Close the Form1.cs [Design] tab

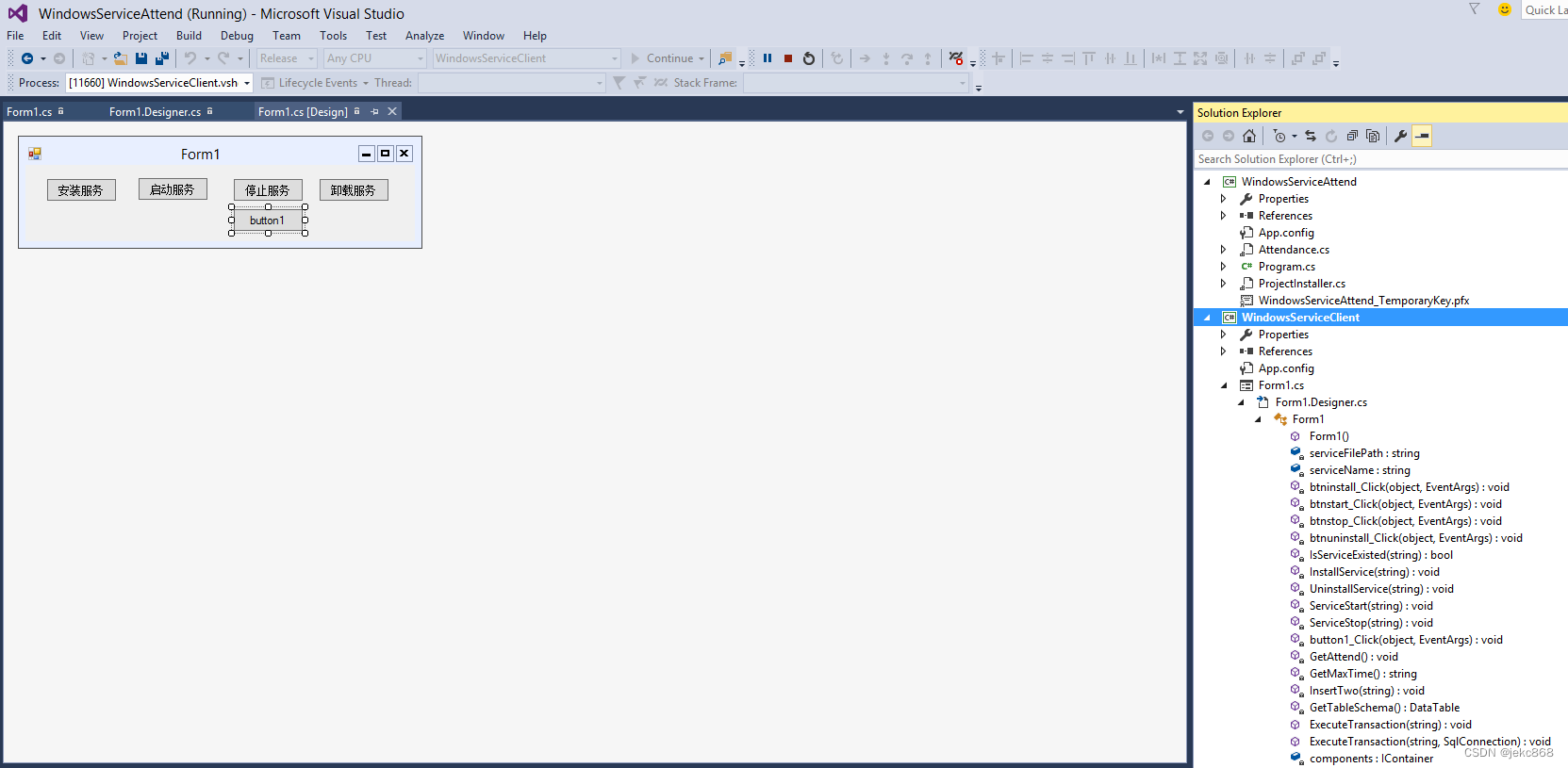(392, 111)
